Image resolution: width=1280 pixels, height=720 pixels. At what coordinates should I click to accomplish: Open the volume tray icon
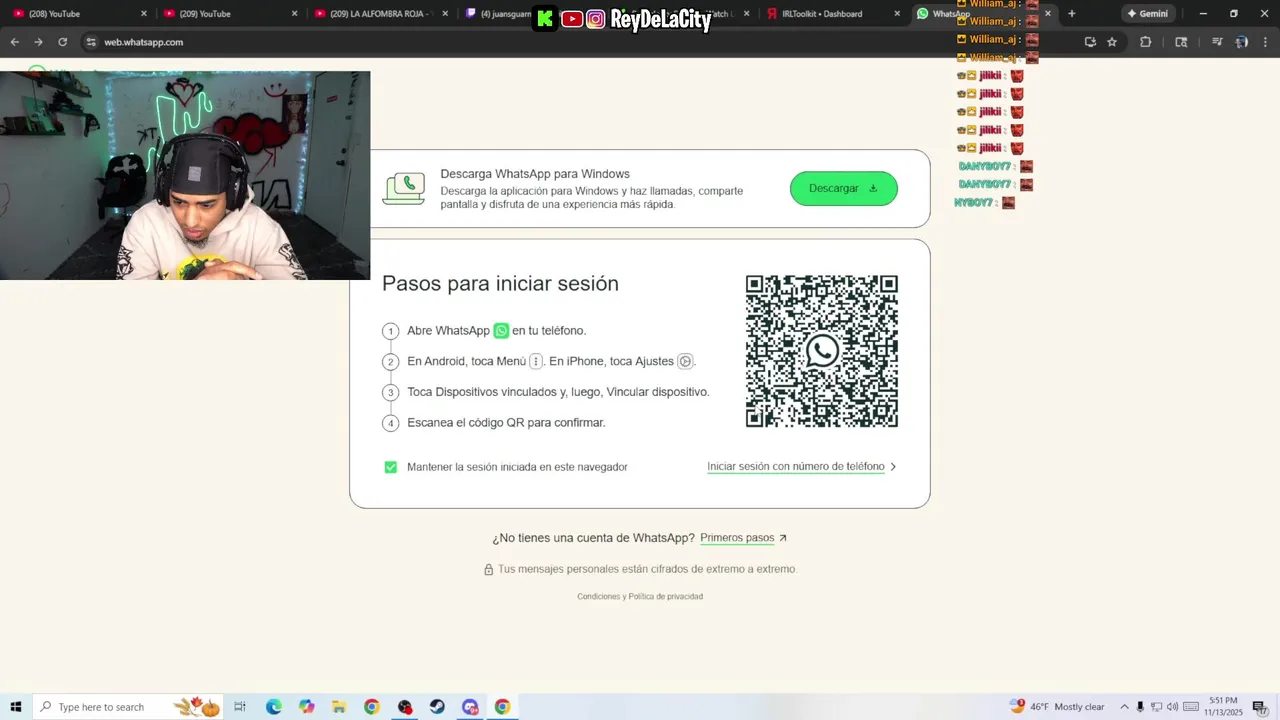tap(1172, 707)
